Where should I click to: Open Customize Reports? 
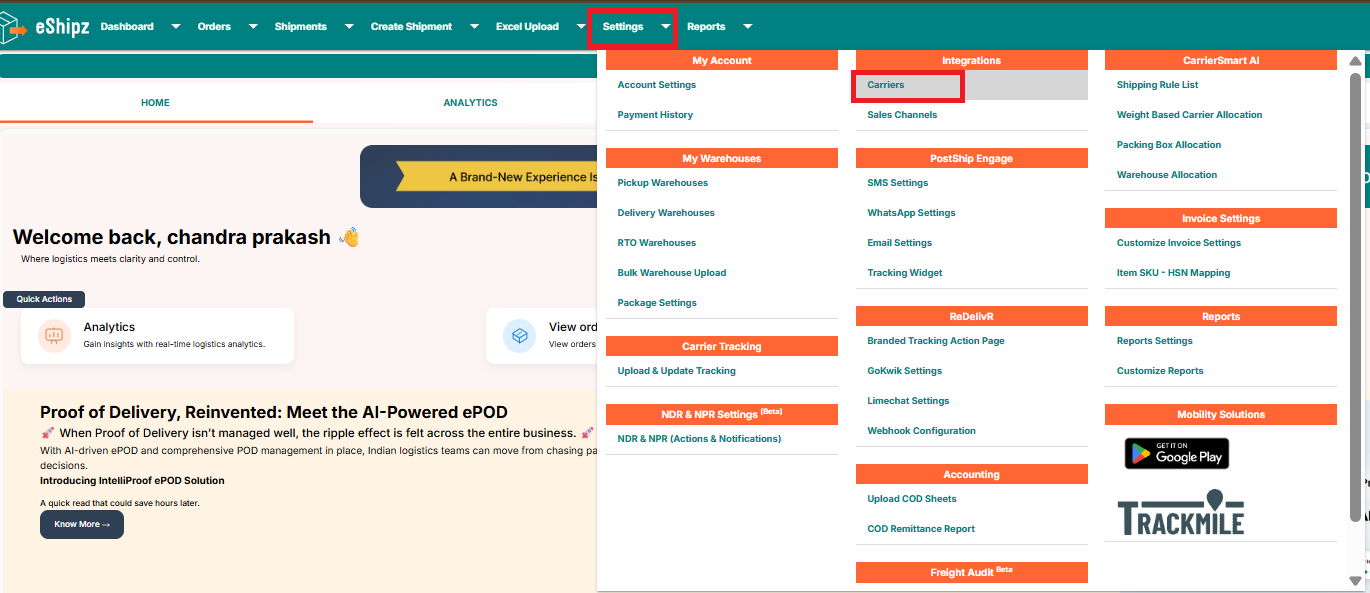click(x=1160, y=371)
